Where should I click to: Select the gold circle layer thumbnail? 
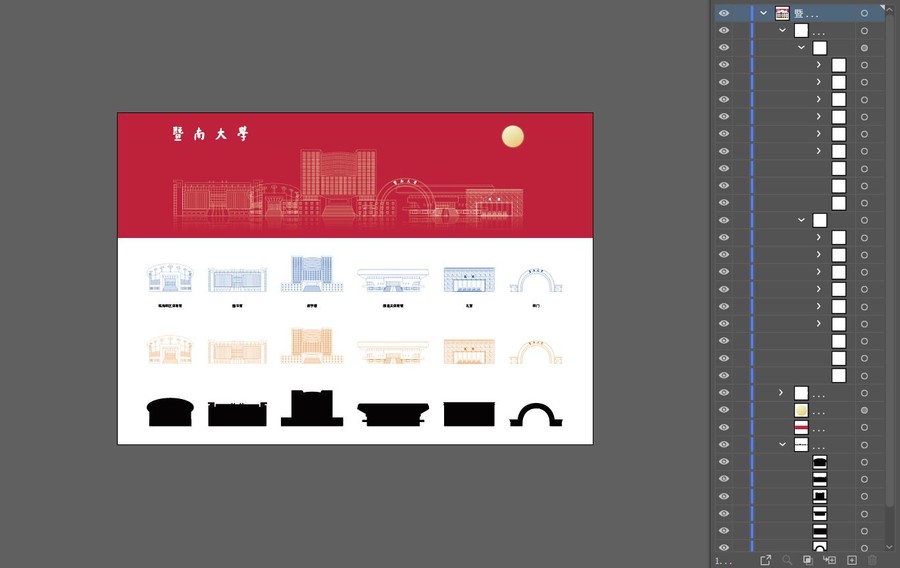coord(801,410)
